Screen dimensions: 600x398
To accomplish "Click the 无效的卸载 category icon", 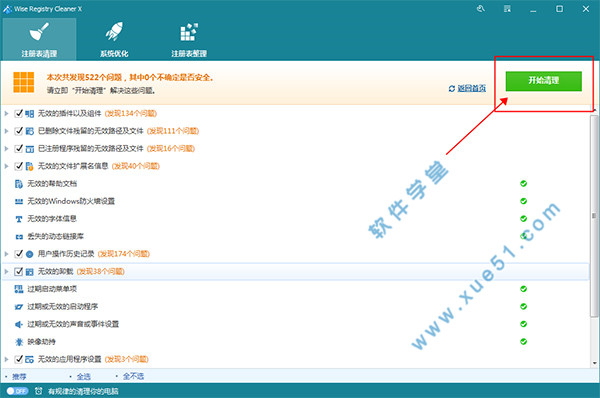I will click(29, 272).
